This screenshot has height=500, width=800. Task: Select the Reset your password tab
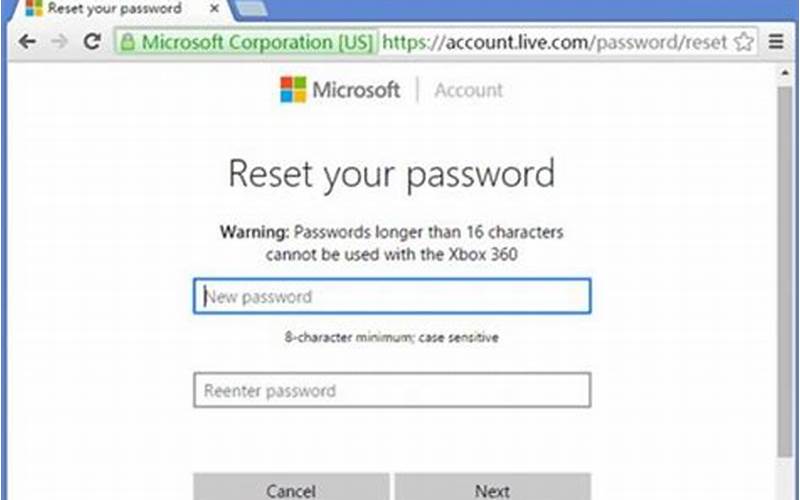point(115,8)
